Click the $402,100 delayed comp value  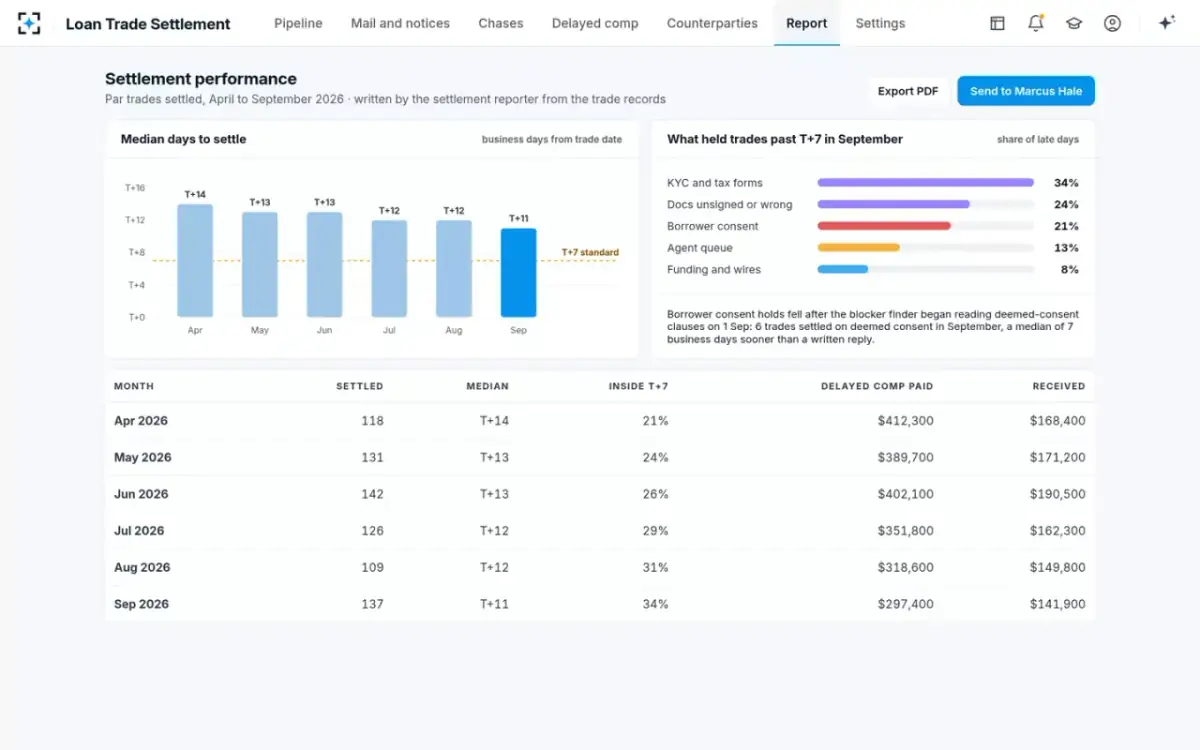[x=906, y=494]
